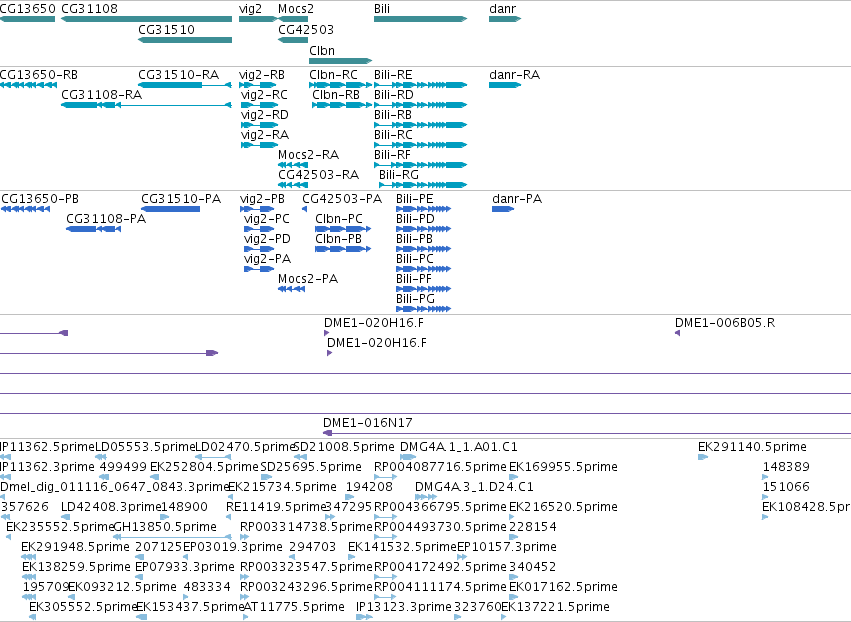Click the Clbn-RC transcript label
This screenshot has height=622, width=851.
pyautogui.click(x=333, y=74)
